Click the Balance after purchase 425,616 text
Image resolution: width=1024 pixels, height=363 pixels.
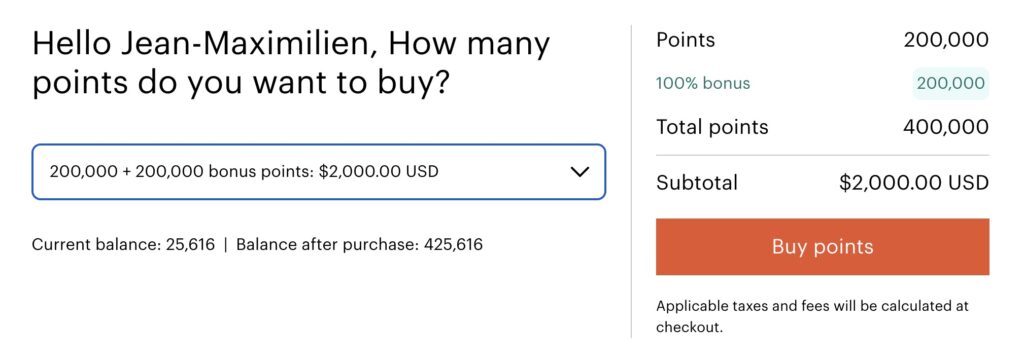point(359,245)
